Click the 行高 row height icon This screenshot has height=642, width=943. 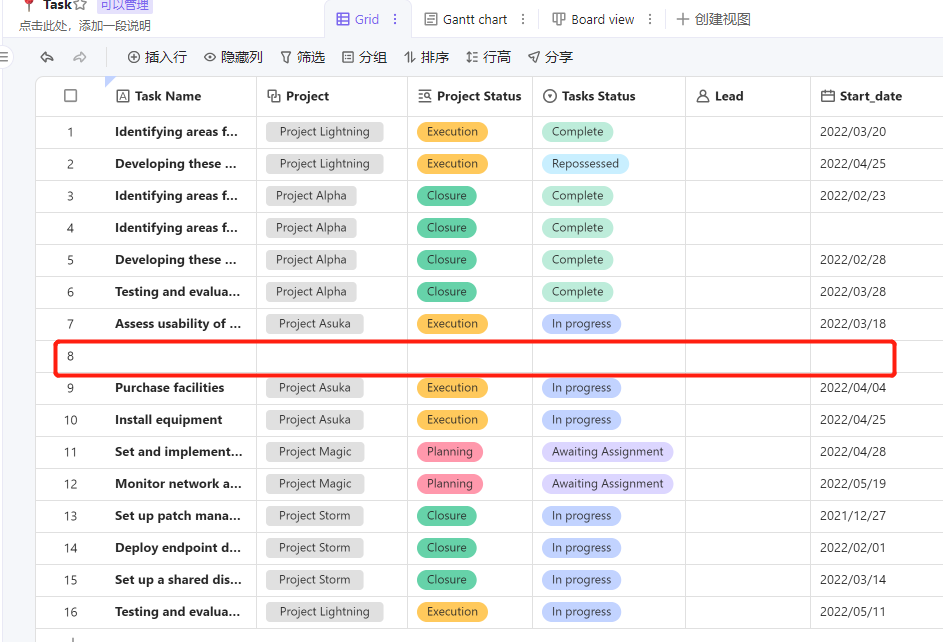[472, 57]
